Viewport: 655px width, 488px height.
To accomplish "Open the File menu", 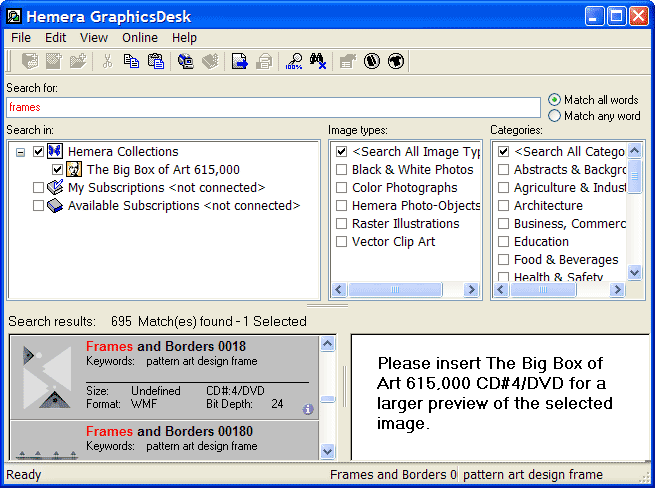I will point(21,38).
